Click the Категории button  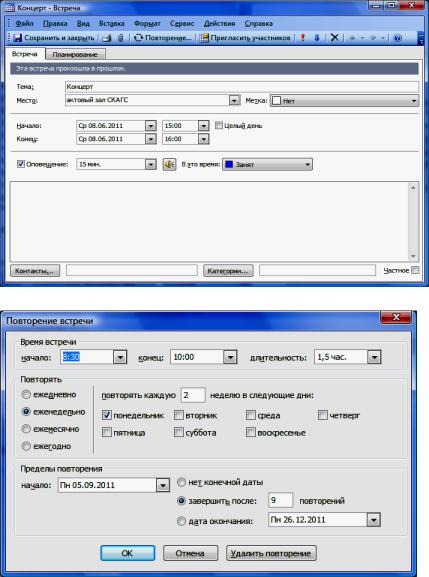click(228, 271)
